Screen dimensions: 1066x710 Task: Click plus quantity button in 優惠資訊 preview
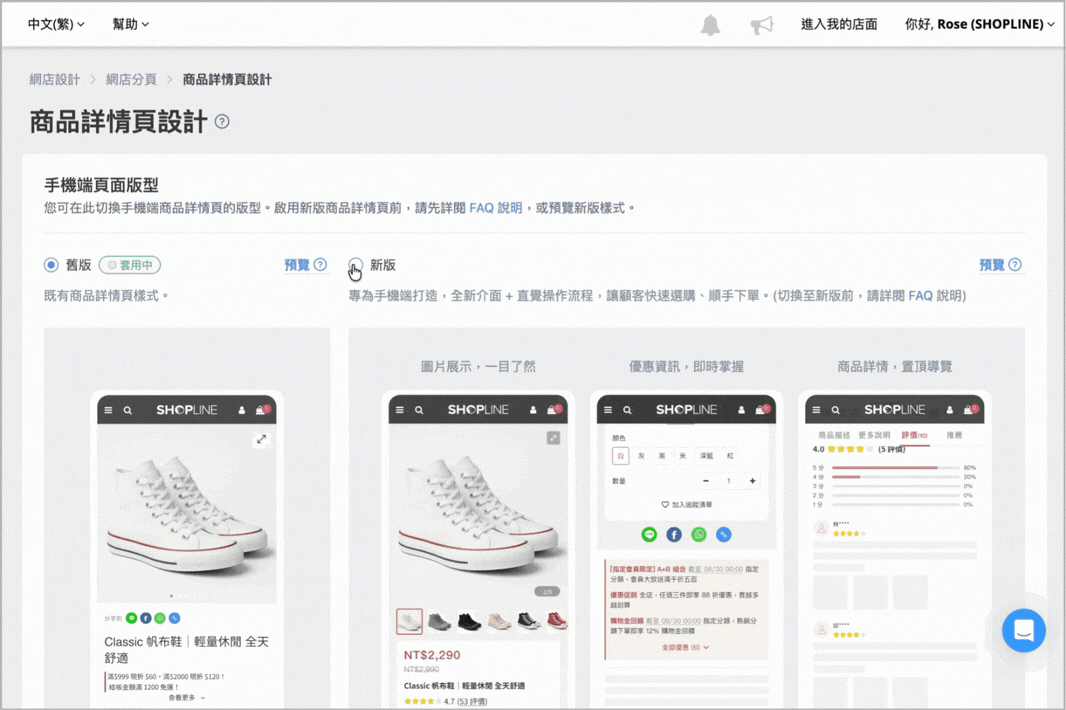pos(752,481)
